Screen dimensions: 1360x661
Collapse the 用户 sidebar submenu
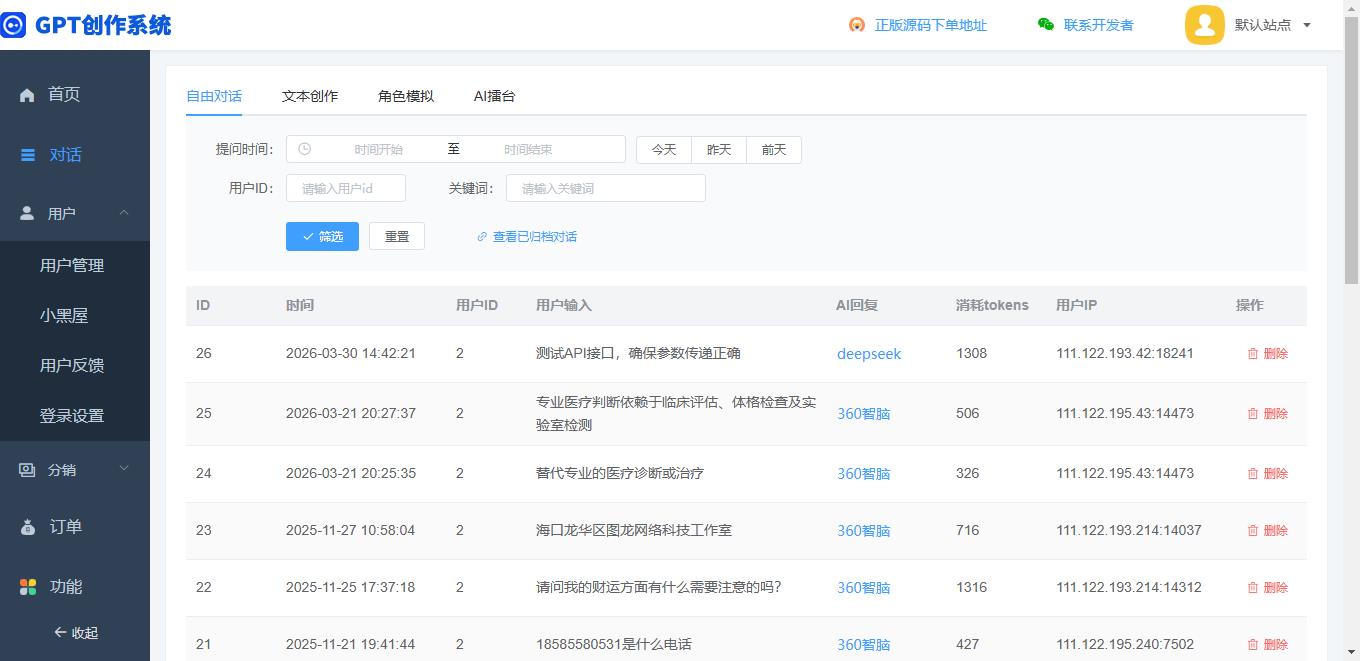[124, 213]
